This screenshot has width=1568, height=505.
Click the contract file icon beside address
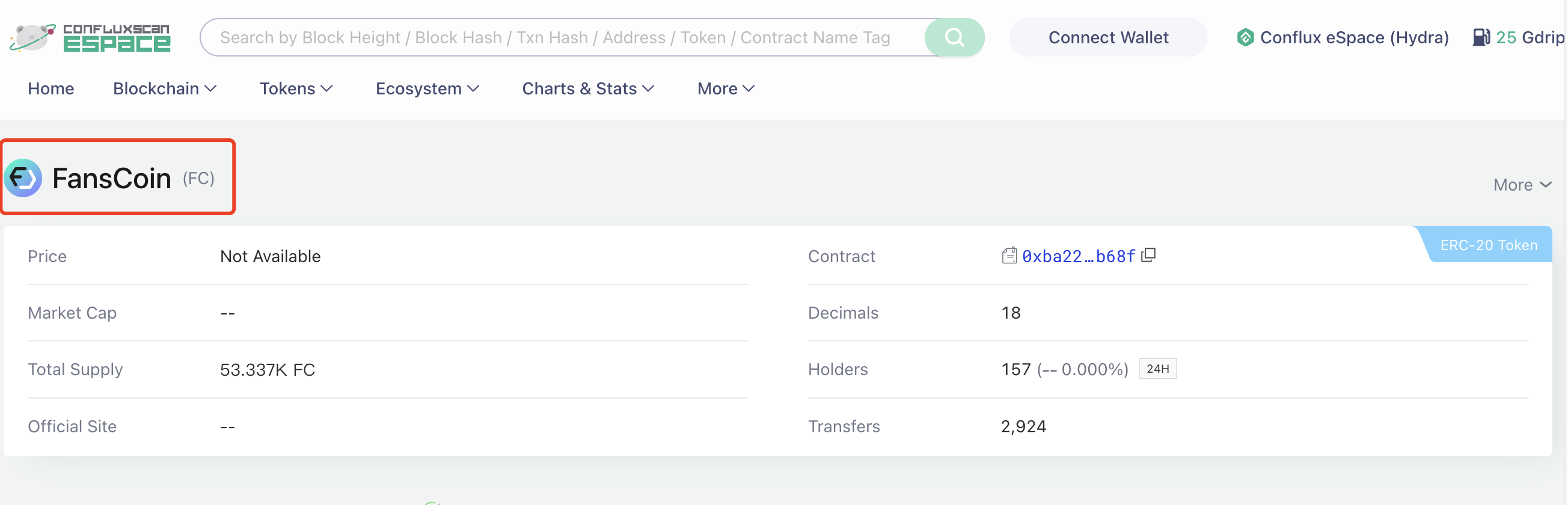pos(1009,256)
